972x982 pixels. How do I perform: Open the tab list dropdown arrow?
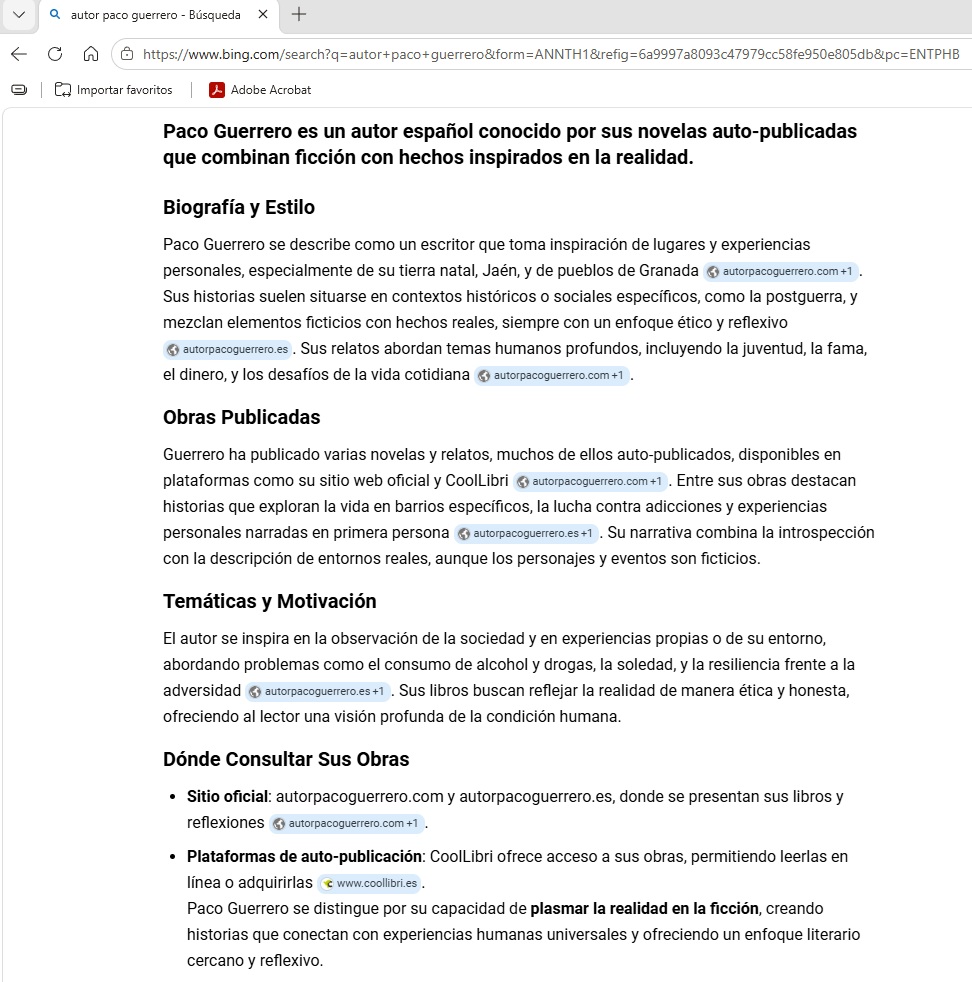pyautogui.click(x=19, y=14)
